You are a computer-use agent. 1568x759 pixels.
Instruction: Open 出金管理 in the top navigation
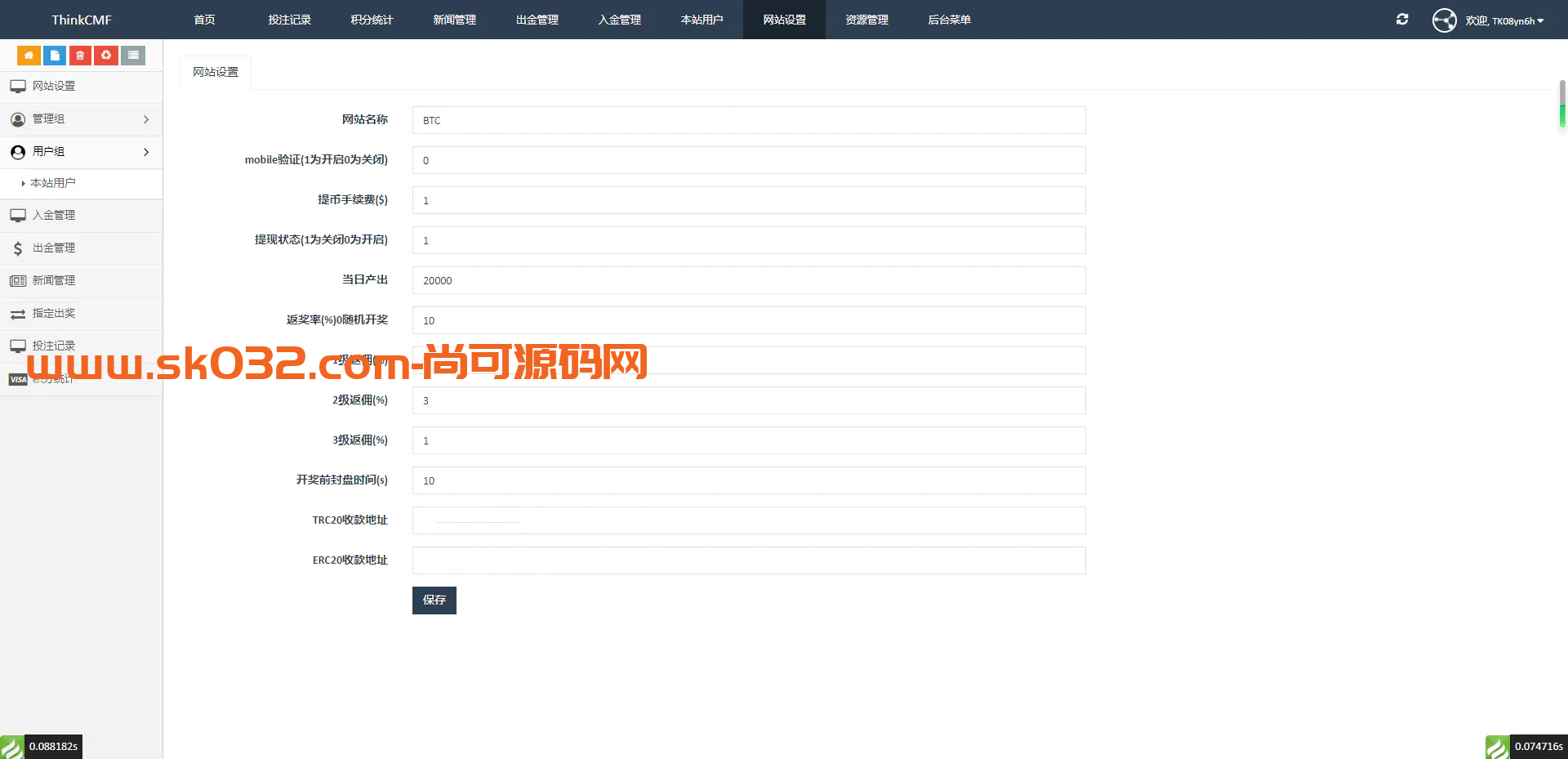pos(537,20)
